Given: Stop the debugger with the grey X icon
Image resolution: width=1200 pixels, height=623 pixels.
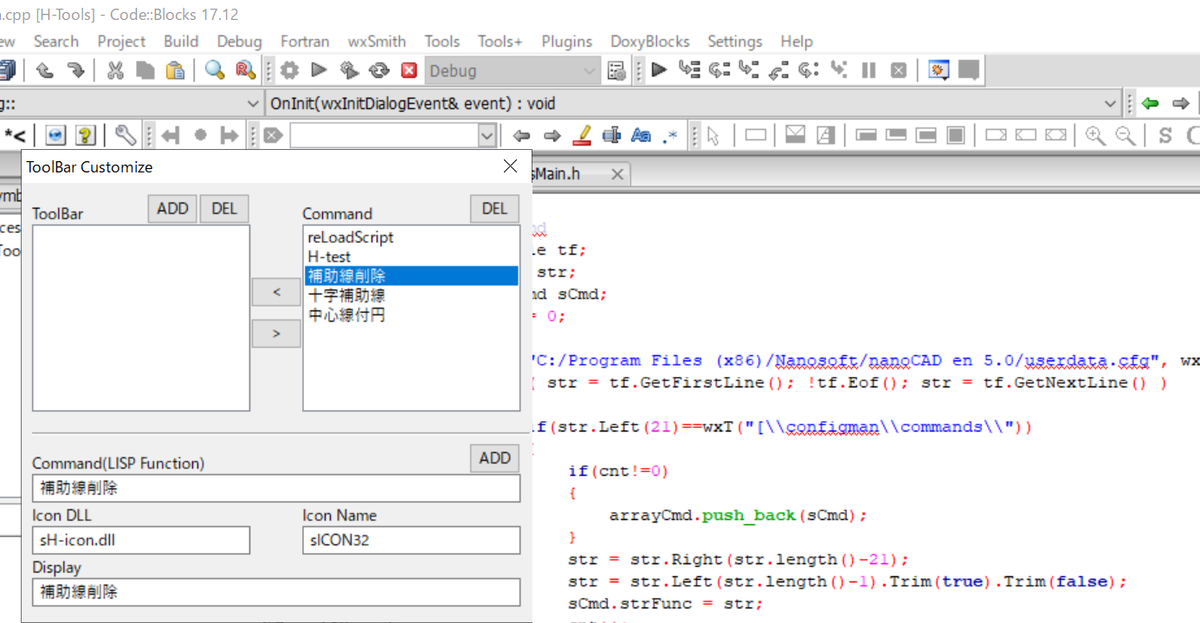Looking at the screenshot, I should (x=899, y=70).
